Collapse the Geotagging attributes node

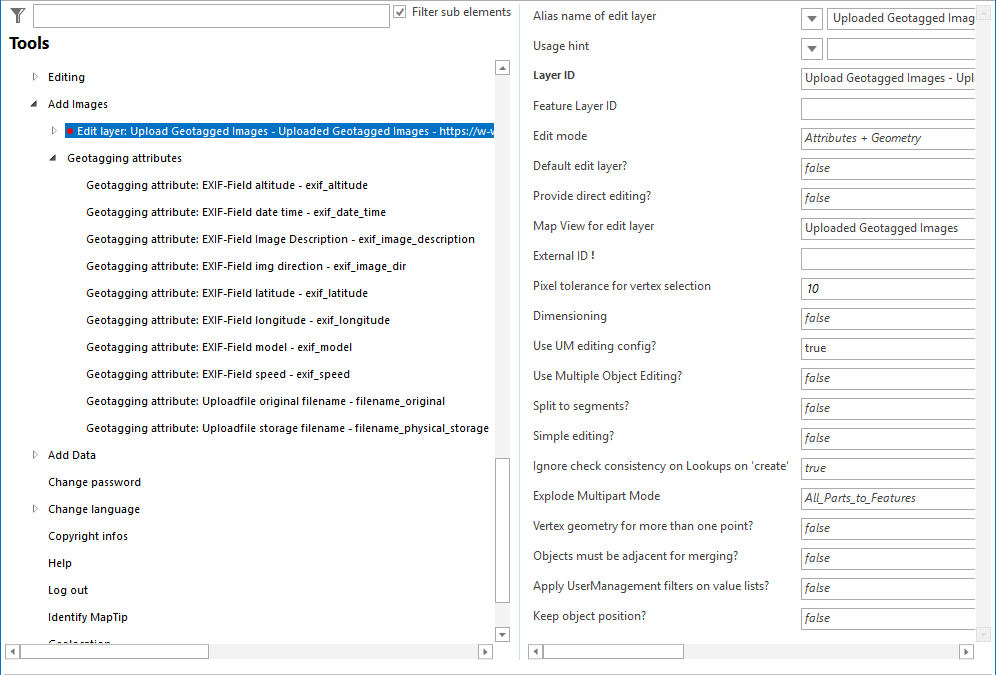54,158
